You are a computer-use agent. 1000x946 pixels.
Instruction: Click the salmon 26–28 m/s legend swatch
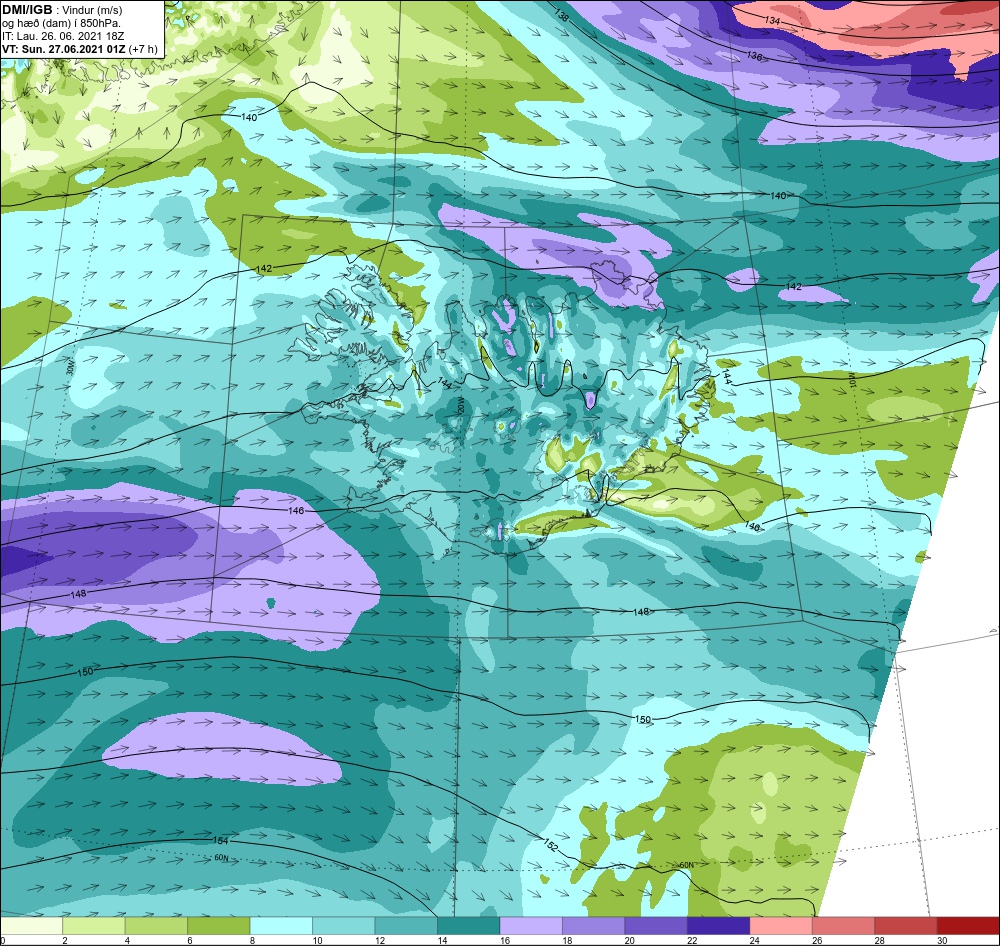pos(844,926)
